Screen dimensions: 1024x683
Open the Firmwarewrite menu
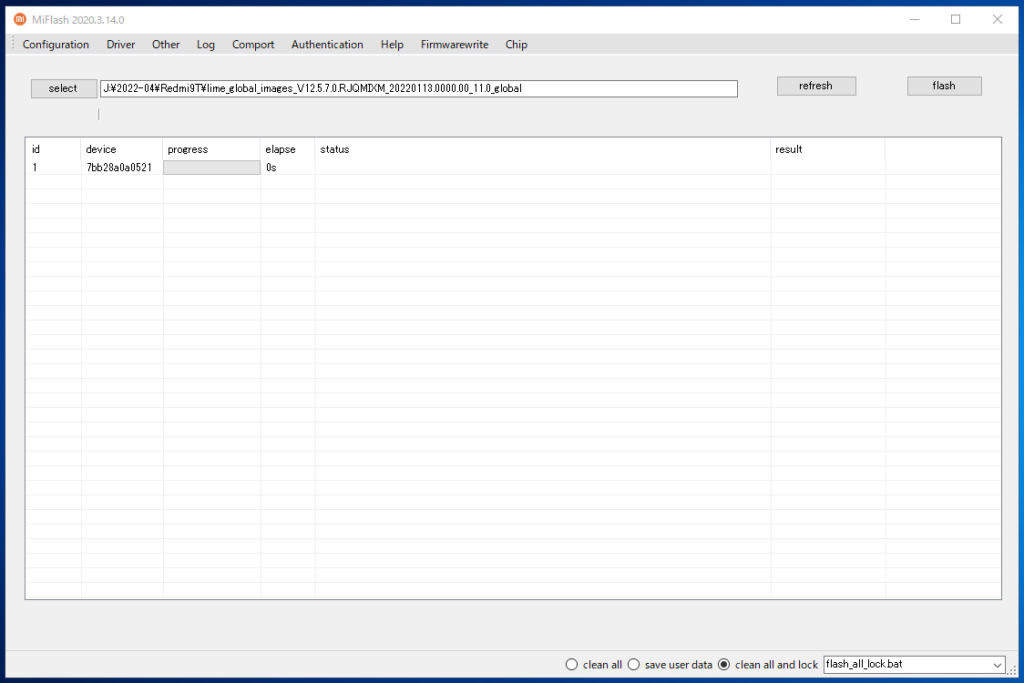454,44
